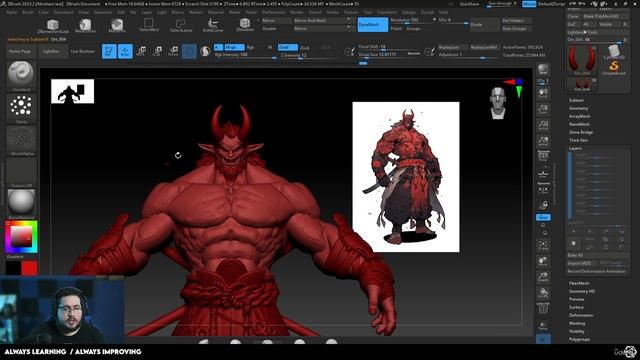
Task: Select the ZRemesherGuides brush icon
Action: coord(53,26)
